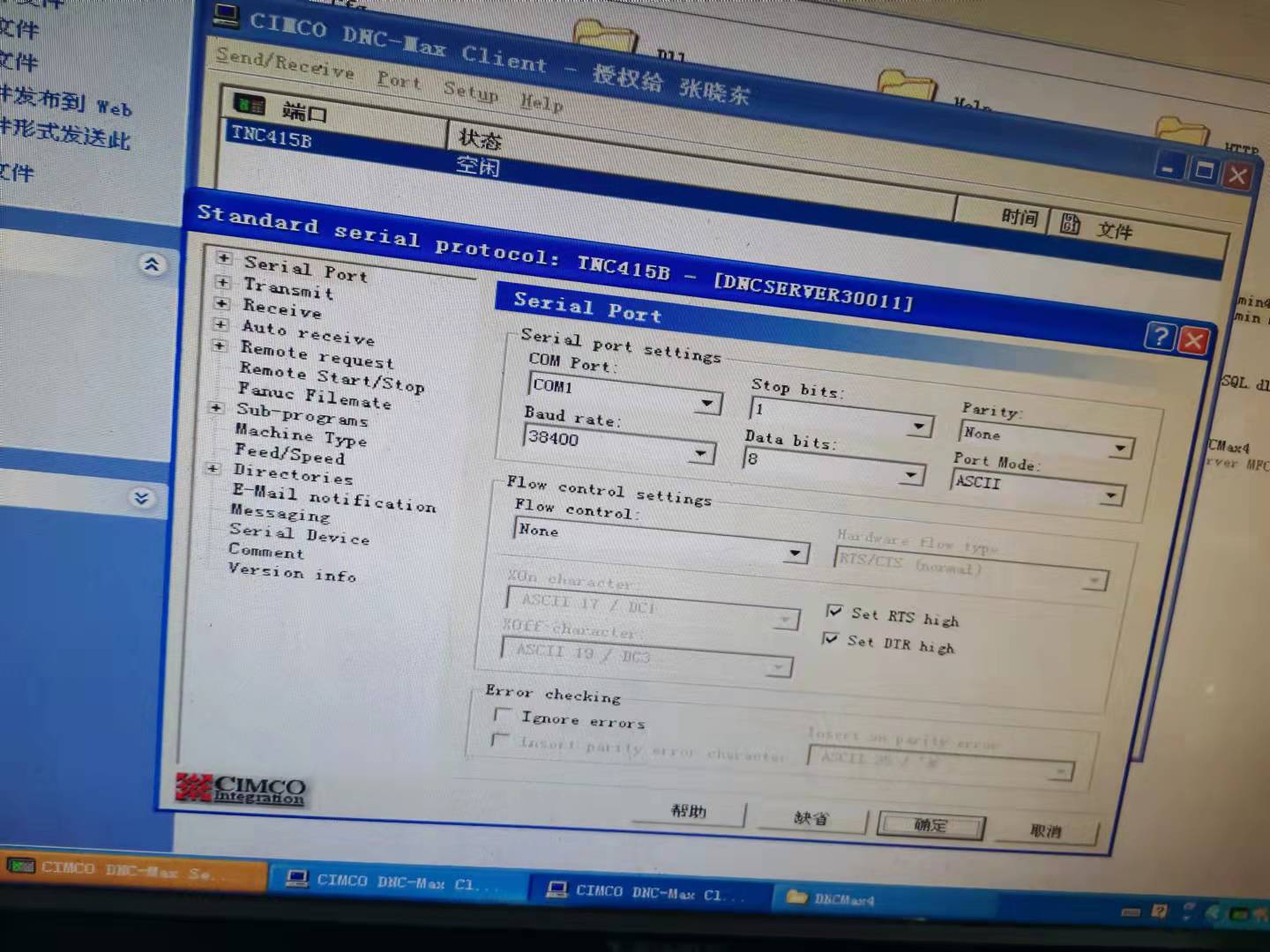Open the Setup menu

471,91
